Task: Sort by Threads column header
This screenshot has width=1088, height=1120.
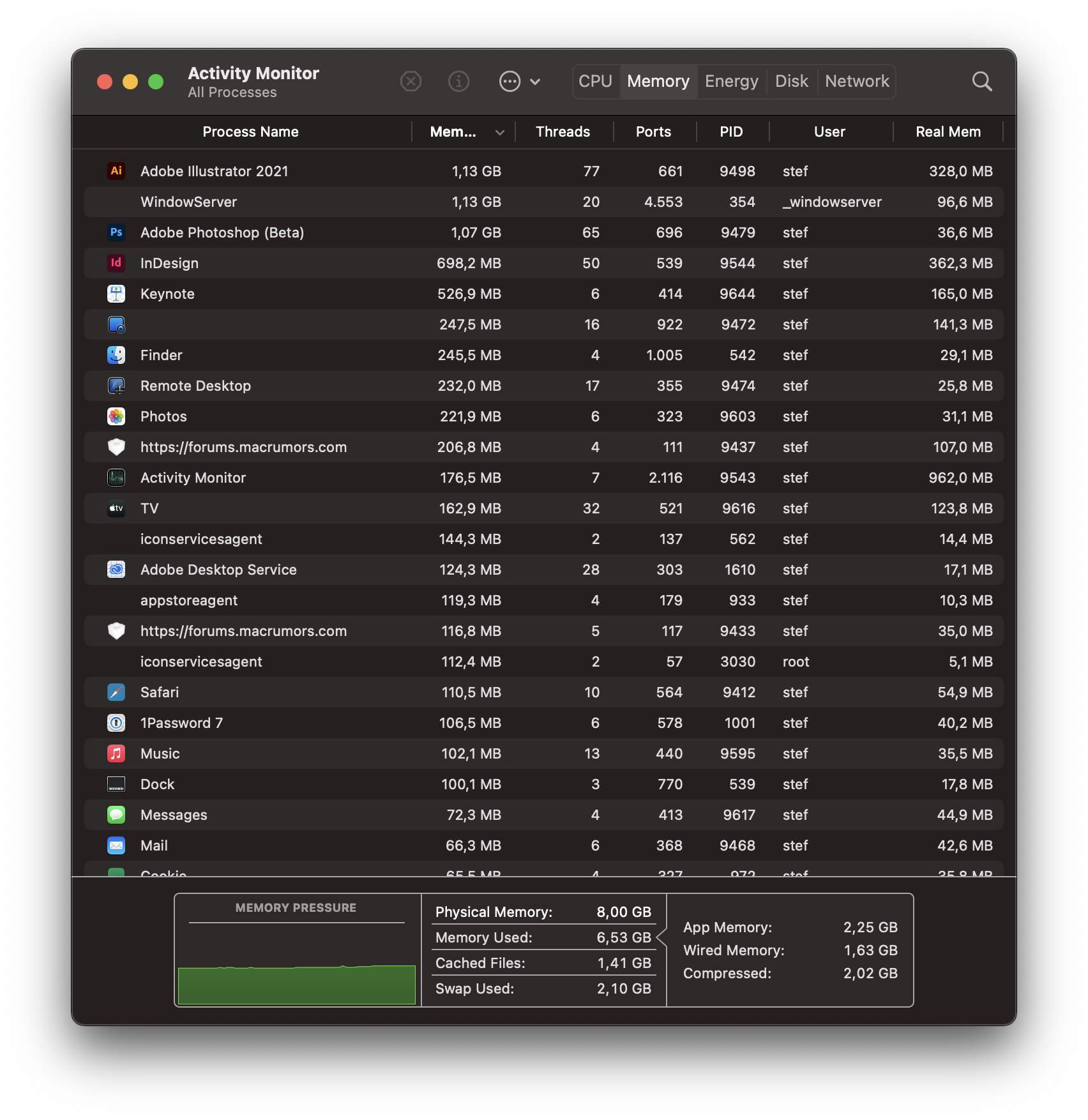Action: pos(563,132)
